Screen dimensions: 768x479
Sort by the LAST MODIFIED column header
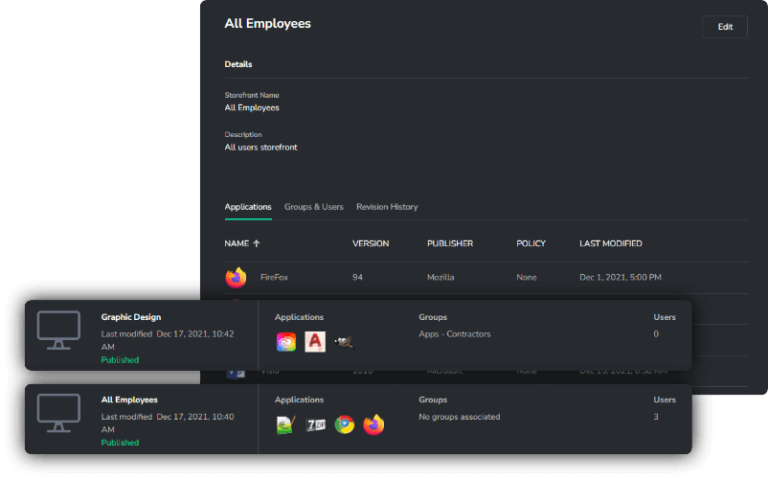pos(610,243)
